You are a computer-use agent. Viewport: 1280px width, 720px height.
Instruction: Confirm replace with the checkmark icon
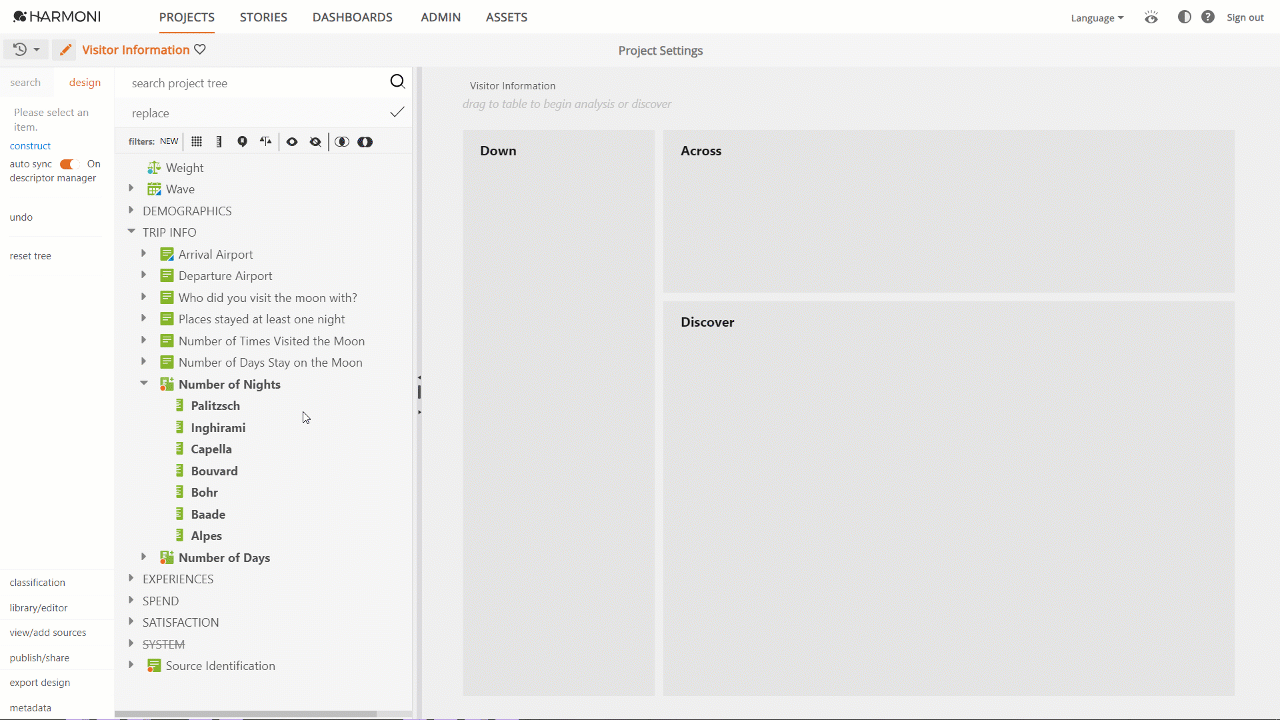click(x=397, y=112)
